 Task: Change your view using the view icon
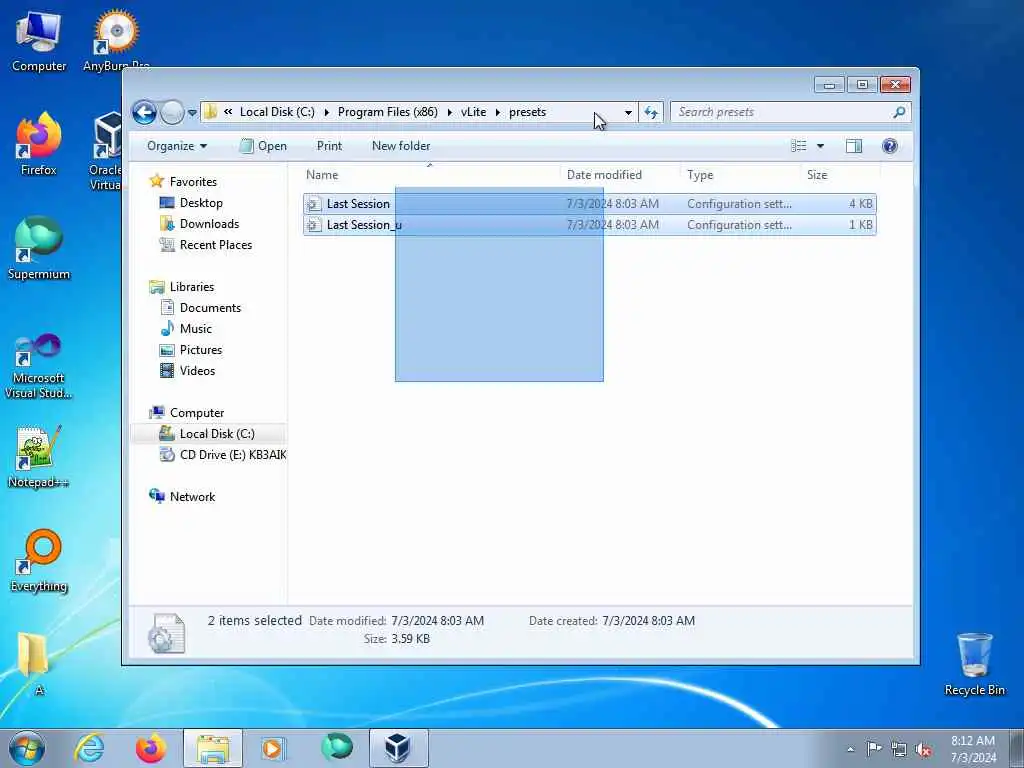[799, 146]
